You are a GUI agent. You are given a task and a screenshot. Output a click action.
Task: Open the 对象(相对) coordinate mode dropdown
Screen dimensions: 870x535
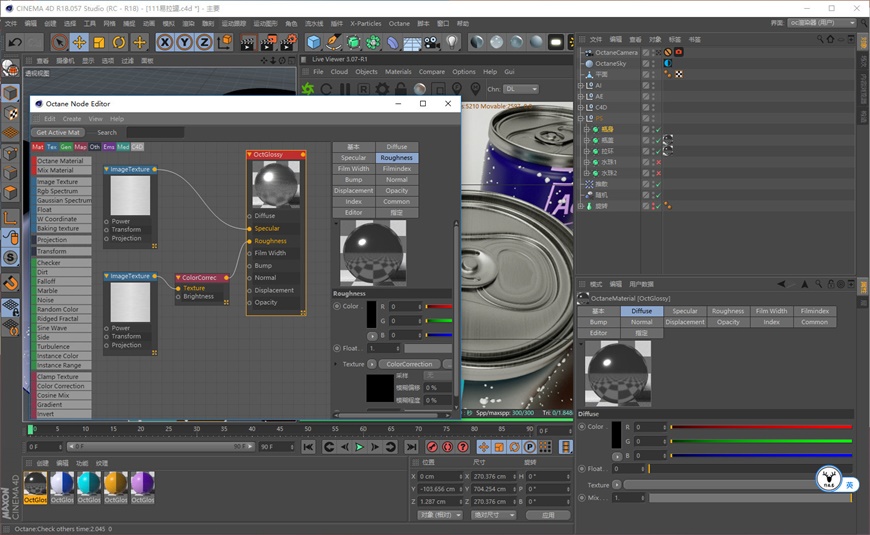(440, 515)
